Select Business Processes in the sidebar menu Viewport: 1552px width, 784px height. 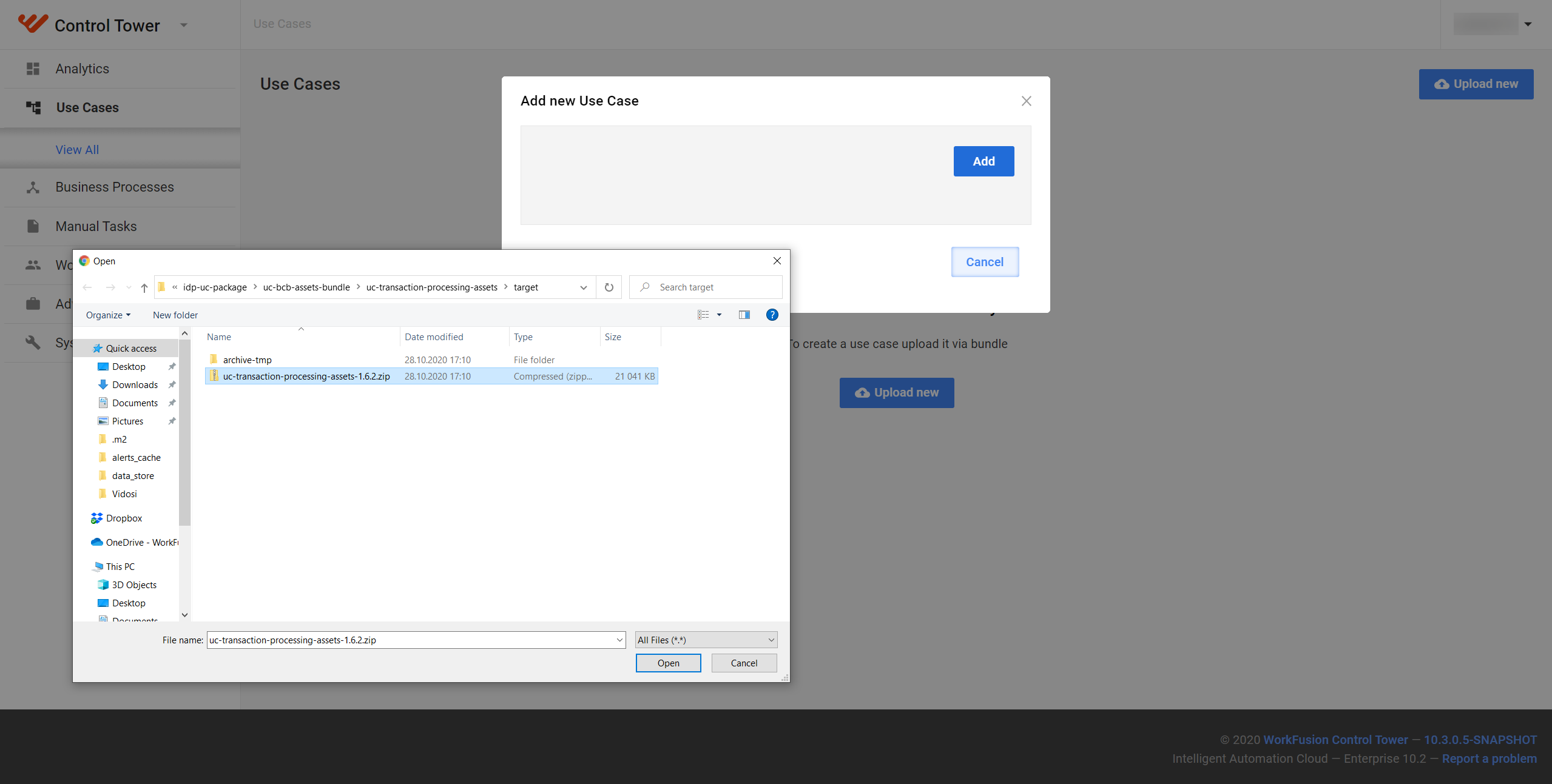click(115, 187)
